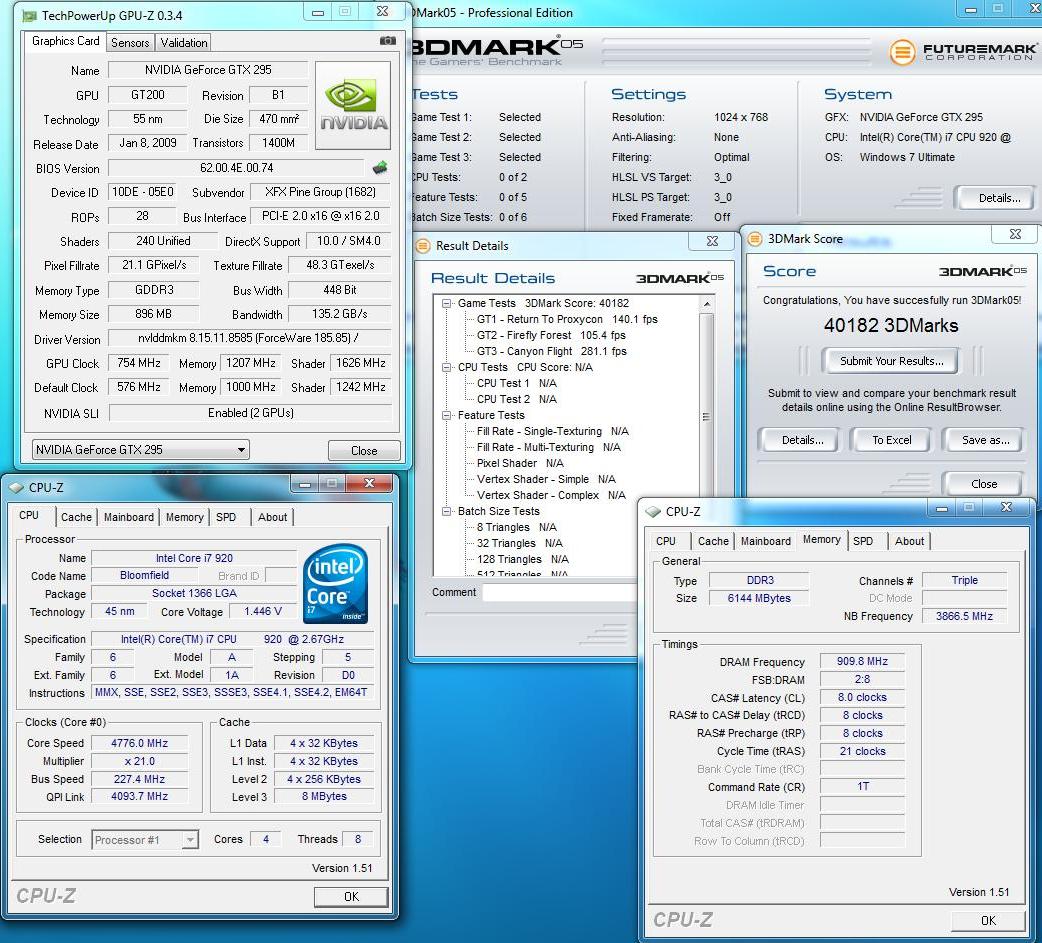Open About tab in right CPU-Z window
This screenshot has height=943, width=1042.
point(909,541)
